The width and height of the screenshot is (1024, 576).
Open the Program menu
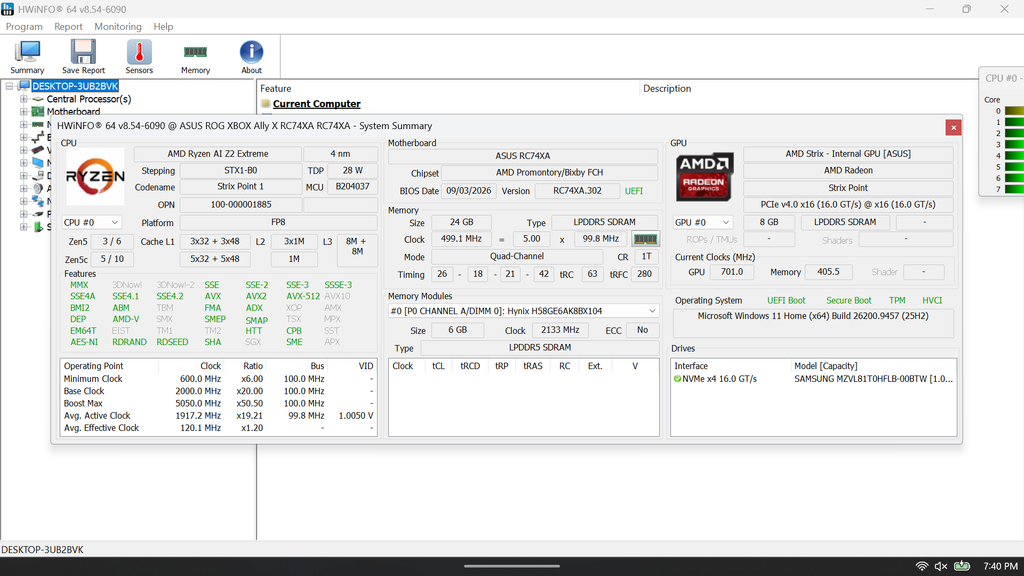click(24, 27)
